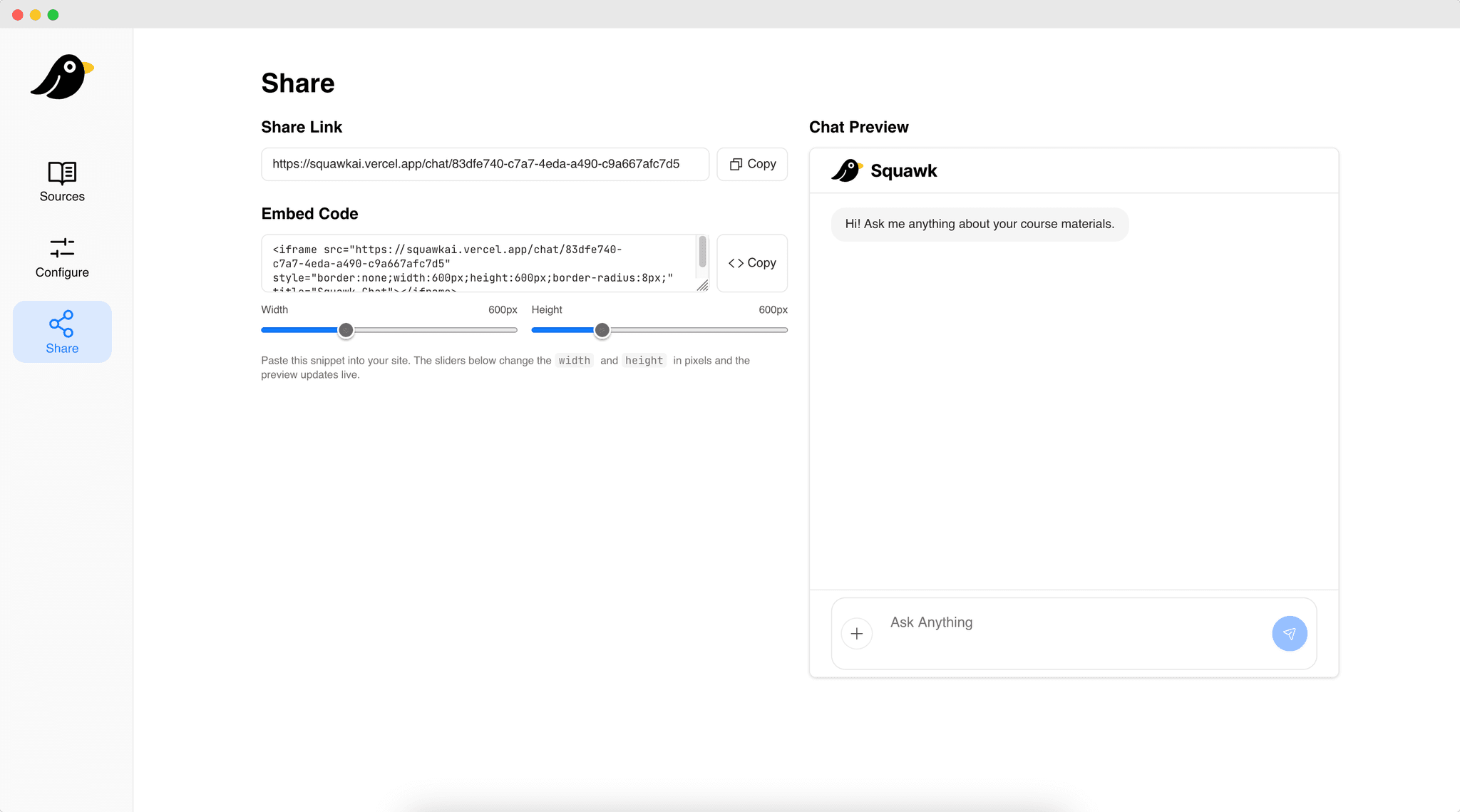Click inside the embed code textarea
The height and width of the screenshot is (812, 1460).
pyautogui.click(x=478, y=264)
